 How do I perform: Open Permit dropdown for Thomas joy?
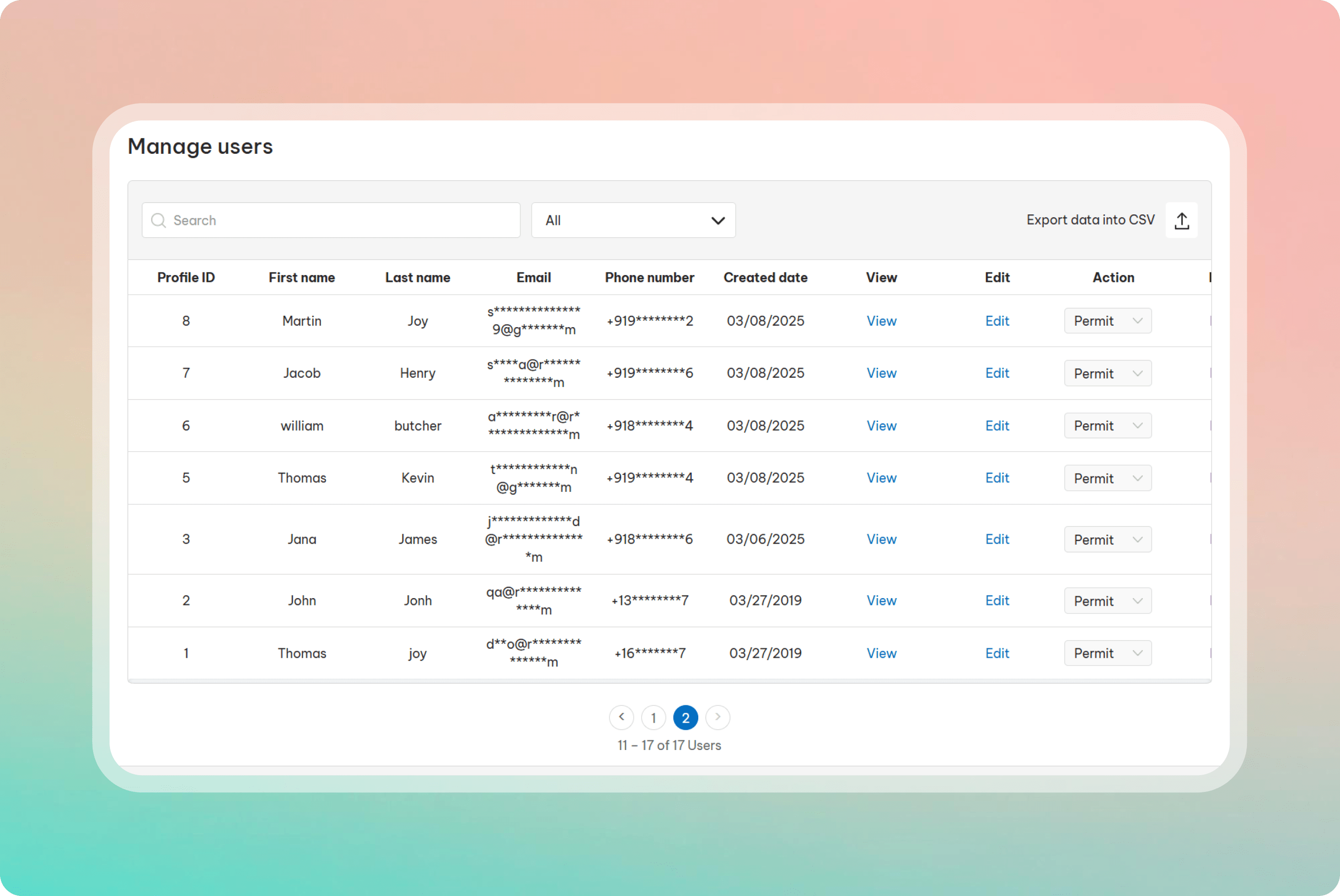point(1107,653)
